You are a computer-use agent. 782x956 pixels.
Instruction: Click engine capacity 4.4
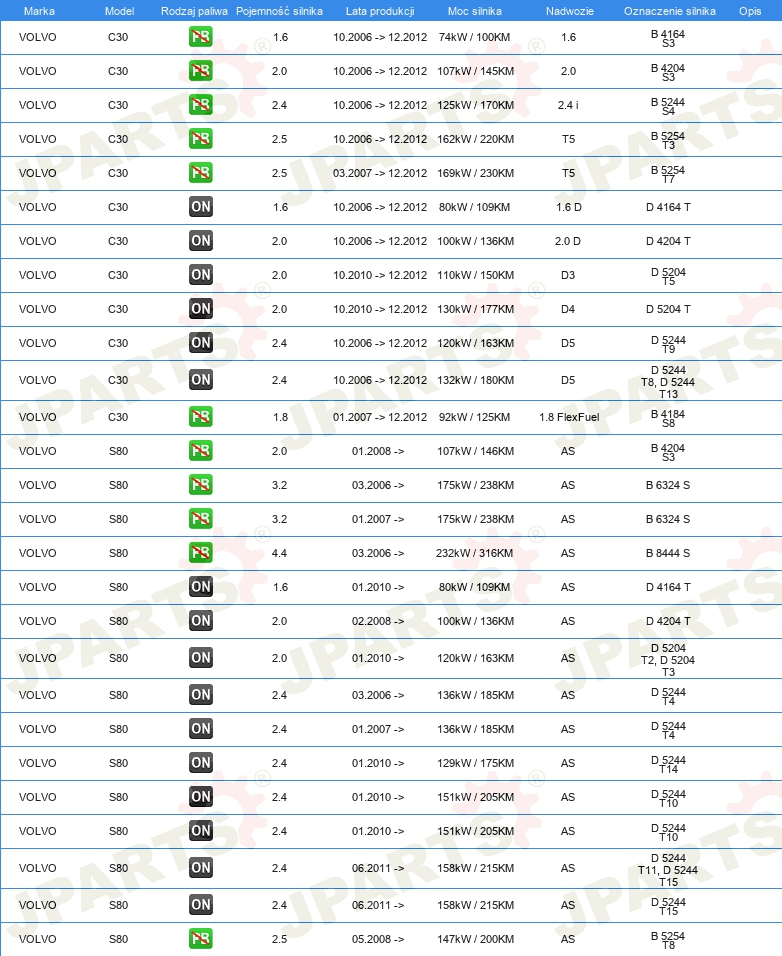pos(279,553)
